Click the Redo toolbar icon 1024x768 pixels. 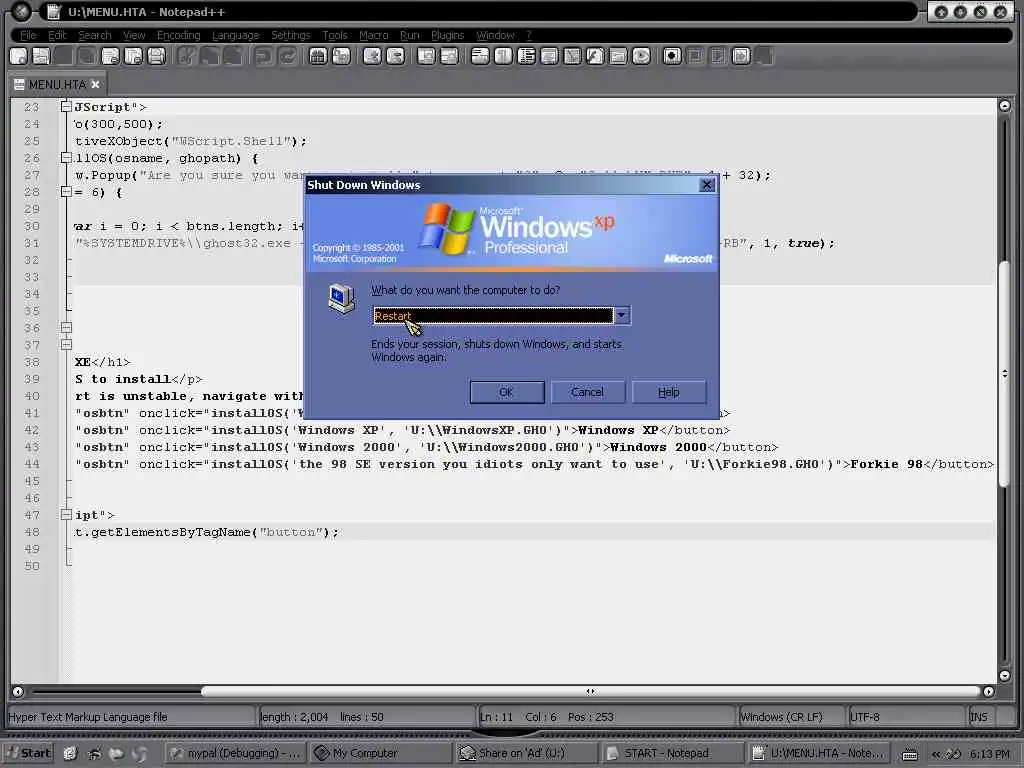(287, 56)
